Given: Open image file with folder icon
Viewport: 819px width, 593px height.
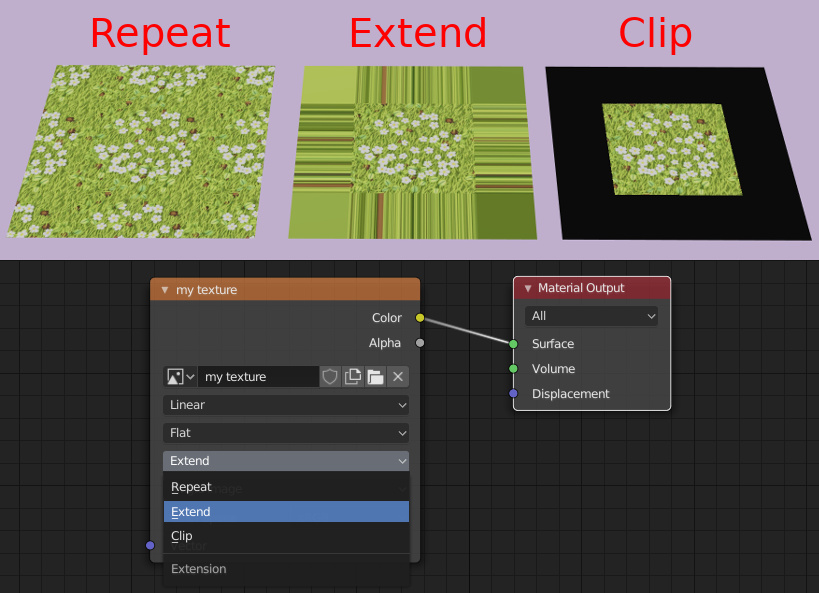Looking at the screenshot, I should click(375, 377).
